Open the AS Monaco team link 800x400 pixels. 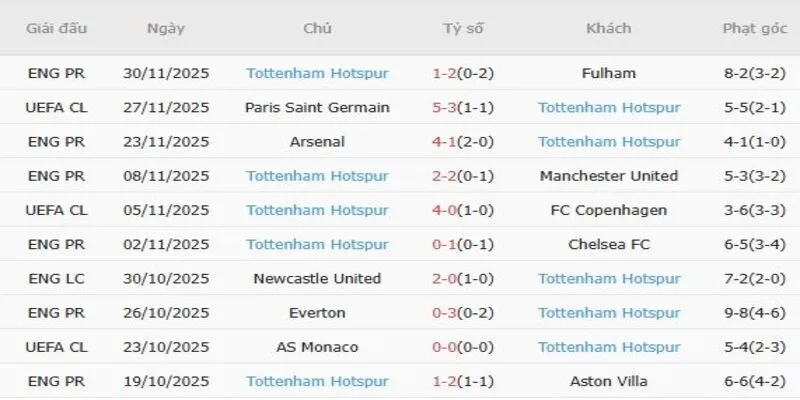tap(317, 347)
